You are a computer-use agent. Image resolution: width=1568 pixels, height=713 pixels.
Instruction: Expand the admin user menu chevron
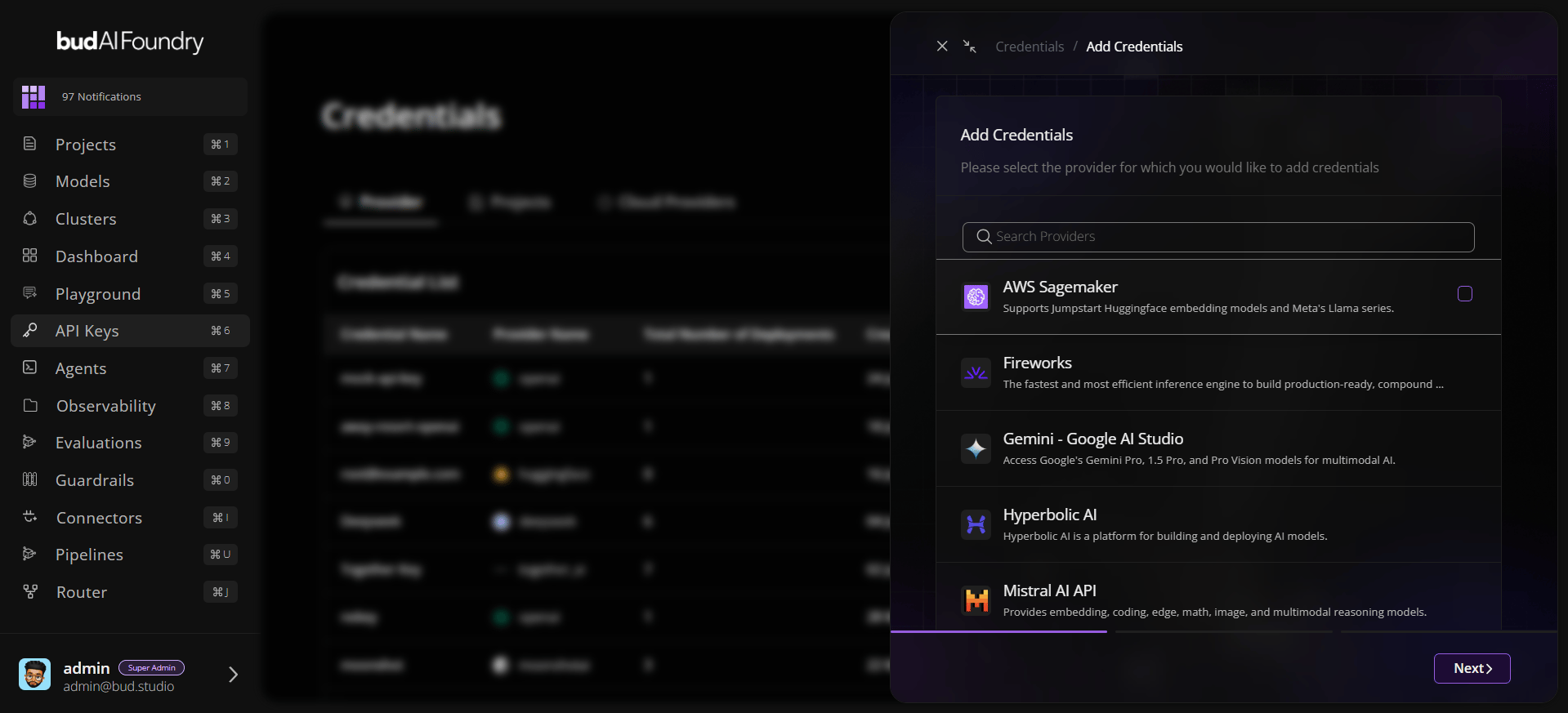tap(233, 675)
